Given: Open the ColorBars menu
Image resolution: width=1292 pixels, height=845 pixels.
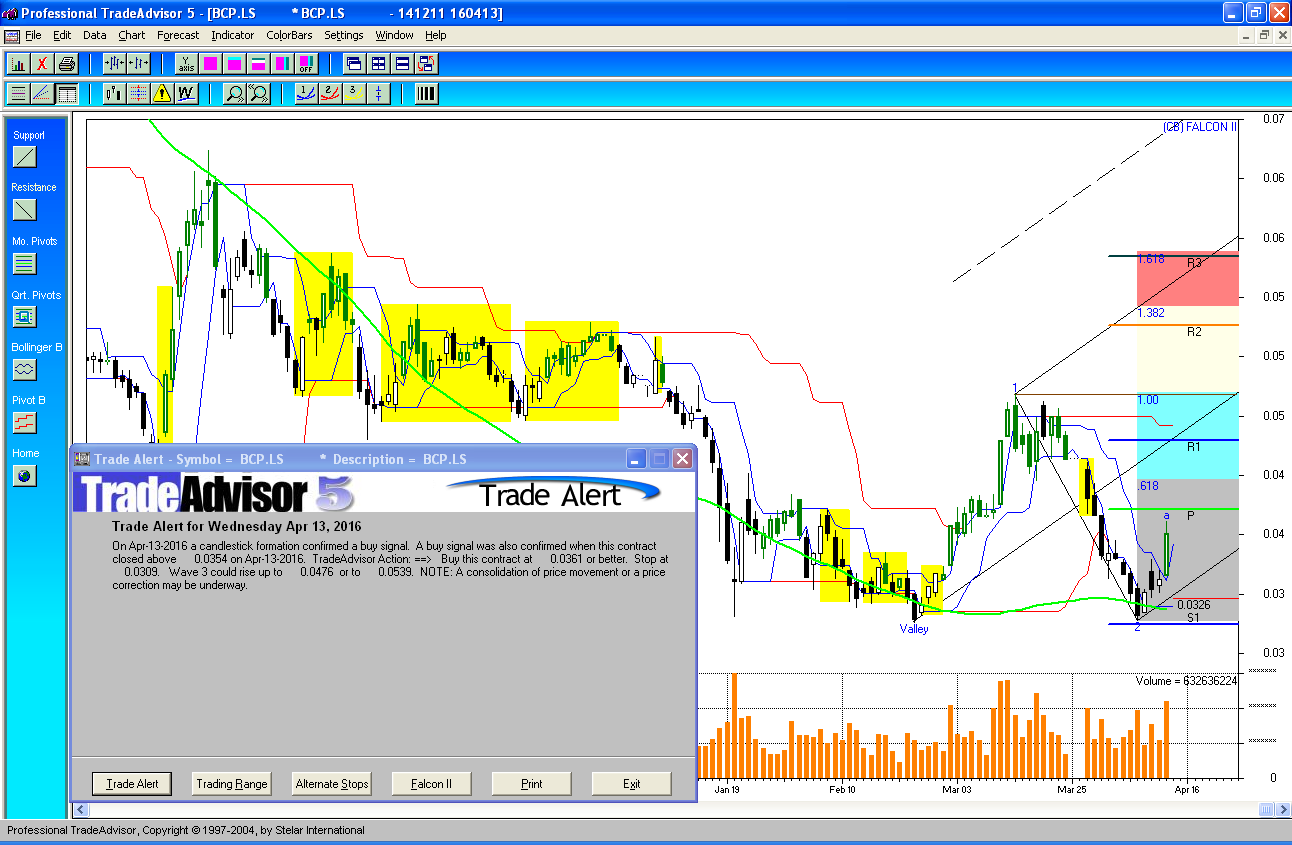Looking at the screenshot, I should pos(289,35).
